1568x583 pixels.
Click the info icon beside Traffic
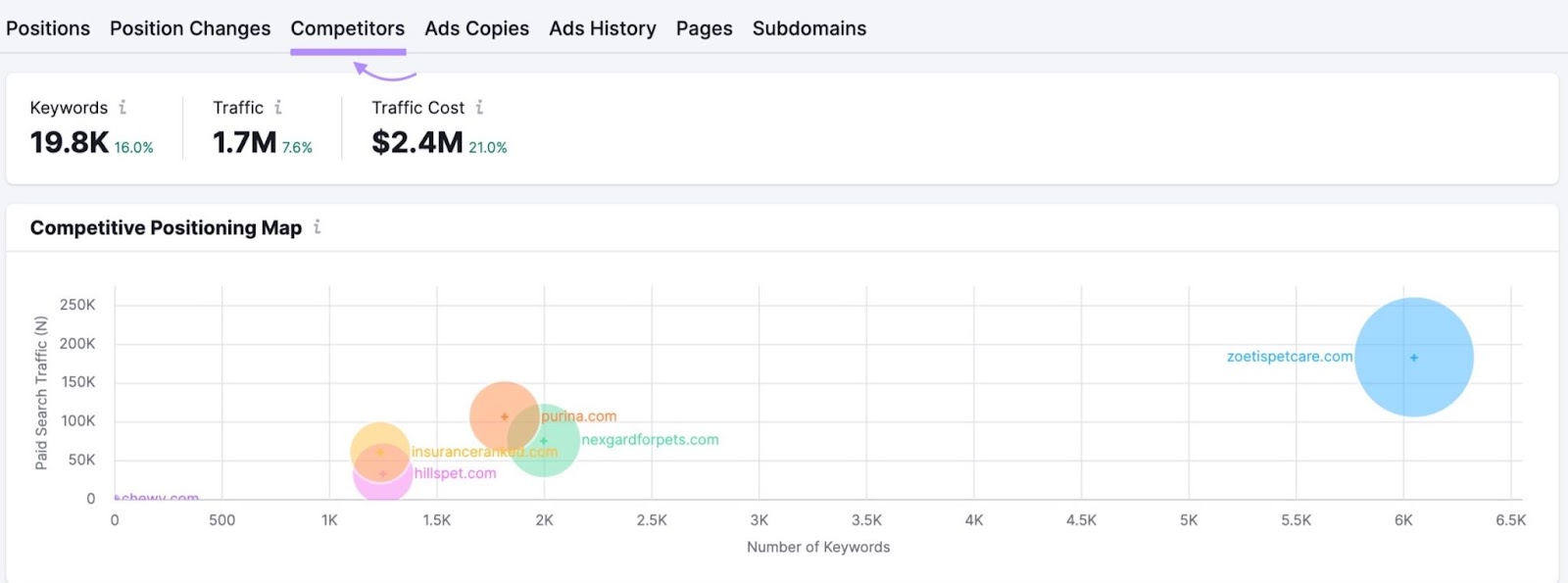coord(278,108)
